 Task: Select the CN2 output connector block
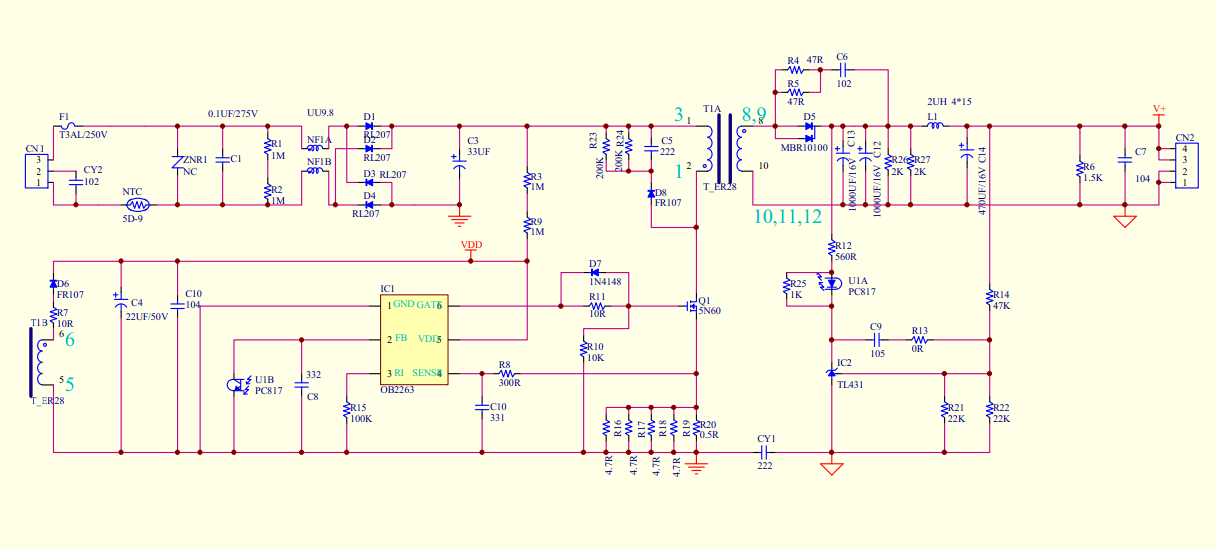point(1185,165)
